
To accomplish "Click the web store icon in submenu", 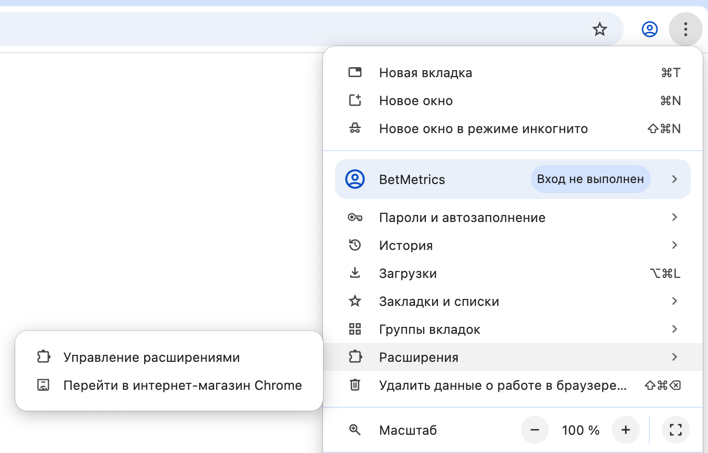I will 43,385.
